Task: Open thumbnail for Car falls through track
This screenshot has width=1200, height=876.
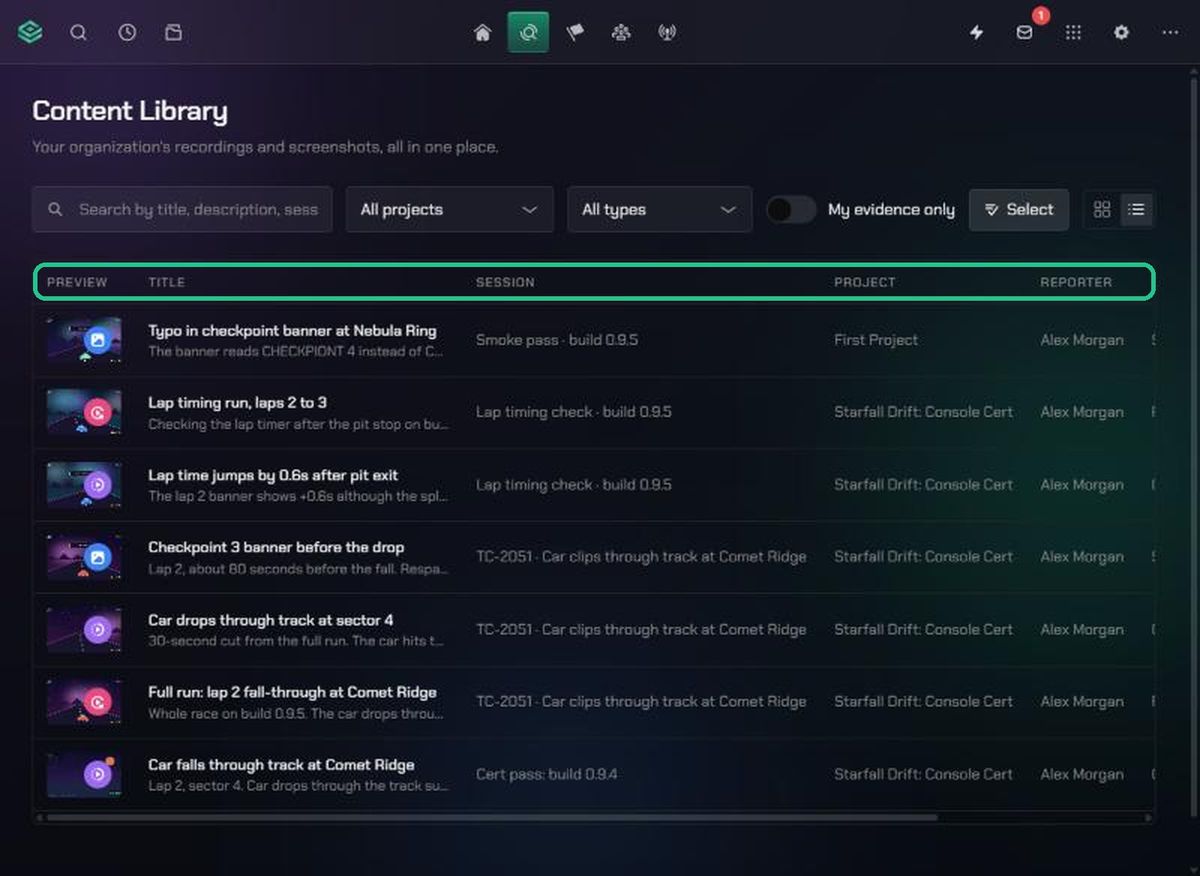Action: (84, 774)
